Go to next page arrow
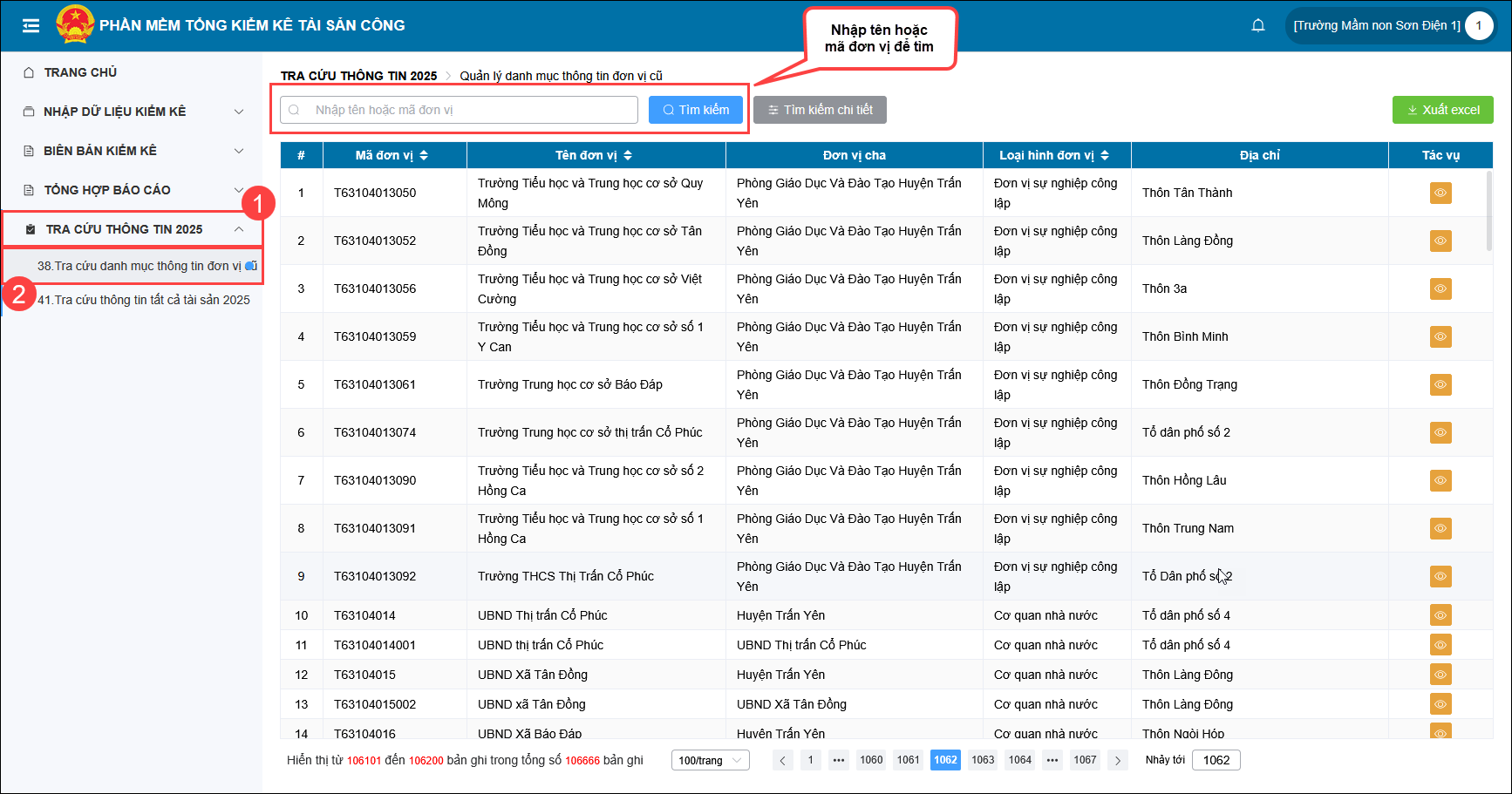 (1117, 760)
